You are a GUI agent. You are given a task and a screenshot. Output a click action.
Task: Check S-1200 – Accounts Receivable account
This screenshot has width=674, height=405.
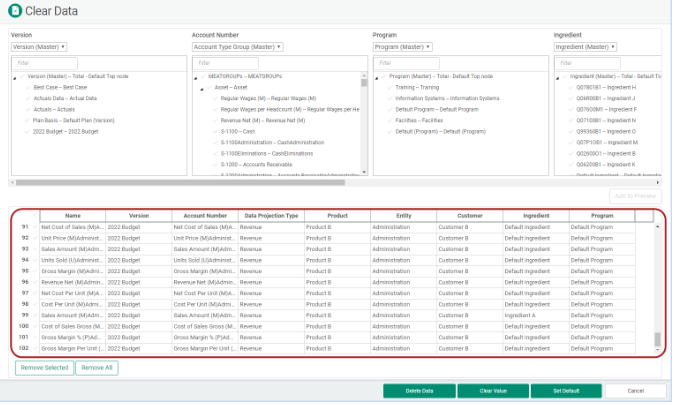[215, 165]
